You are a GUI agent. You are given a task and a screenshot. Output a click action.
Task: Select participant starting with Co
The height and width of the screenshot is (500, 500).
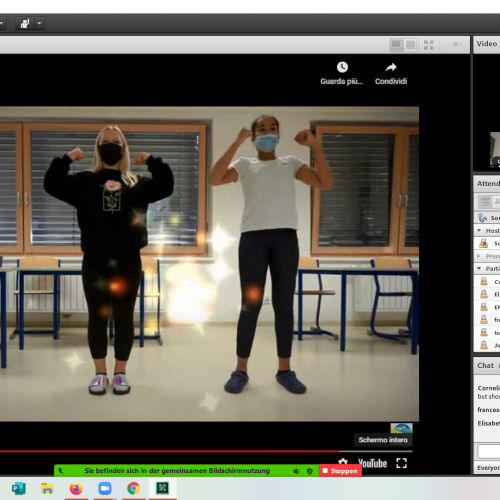pos(487,282)
